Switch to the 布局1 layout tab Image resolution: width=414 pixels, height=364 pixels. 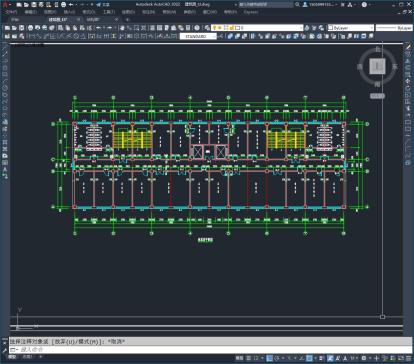[x=27, y=357]
